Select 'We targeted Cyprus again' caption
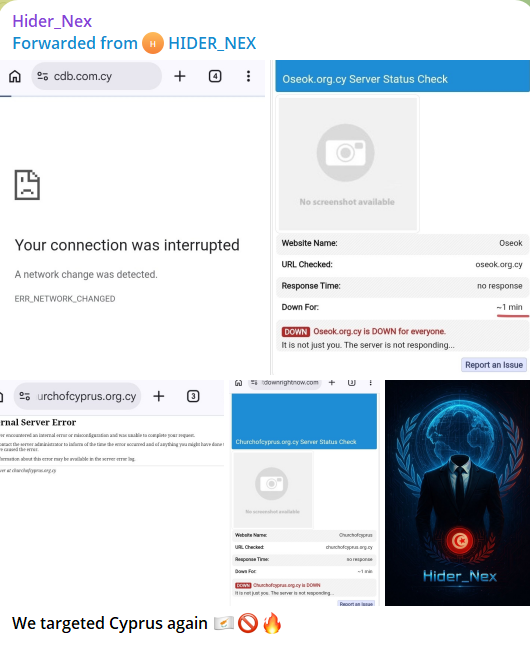530x653 pixels. point(109,623)
